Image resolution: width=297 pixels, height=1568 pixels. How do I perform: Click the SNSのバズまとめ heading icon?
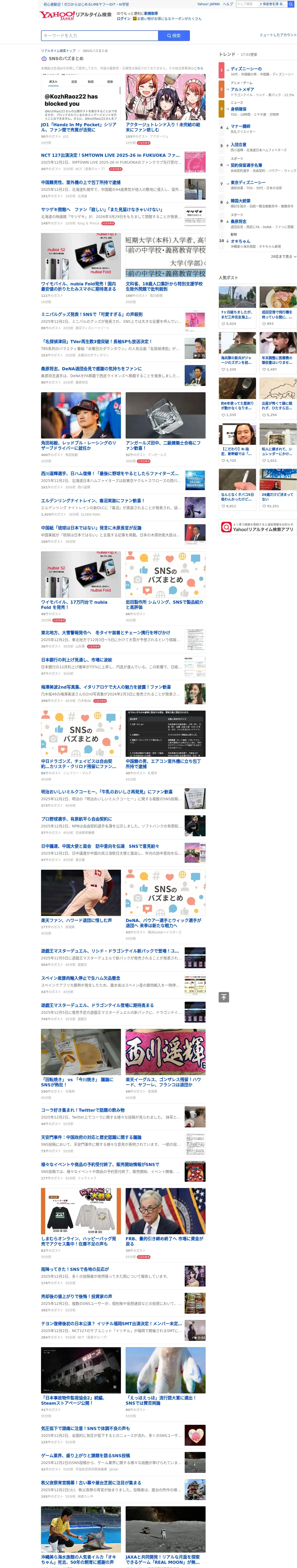point(44,59)
